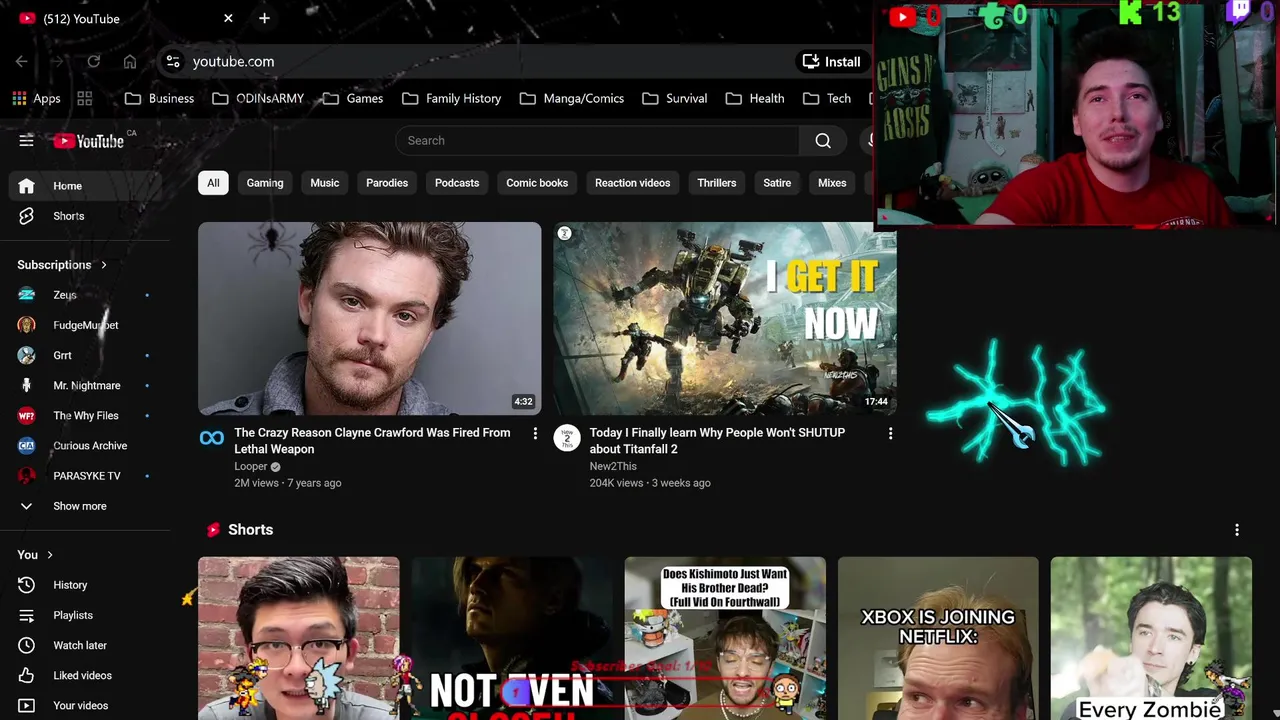The height and width of the screenshot is (720, 1280).
Task: Expand the Subscriptions section arrow
Action: [x=103, y=265]
